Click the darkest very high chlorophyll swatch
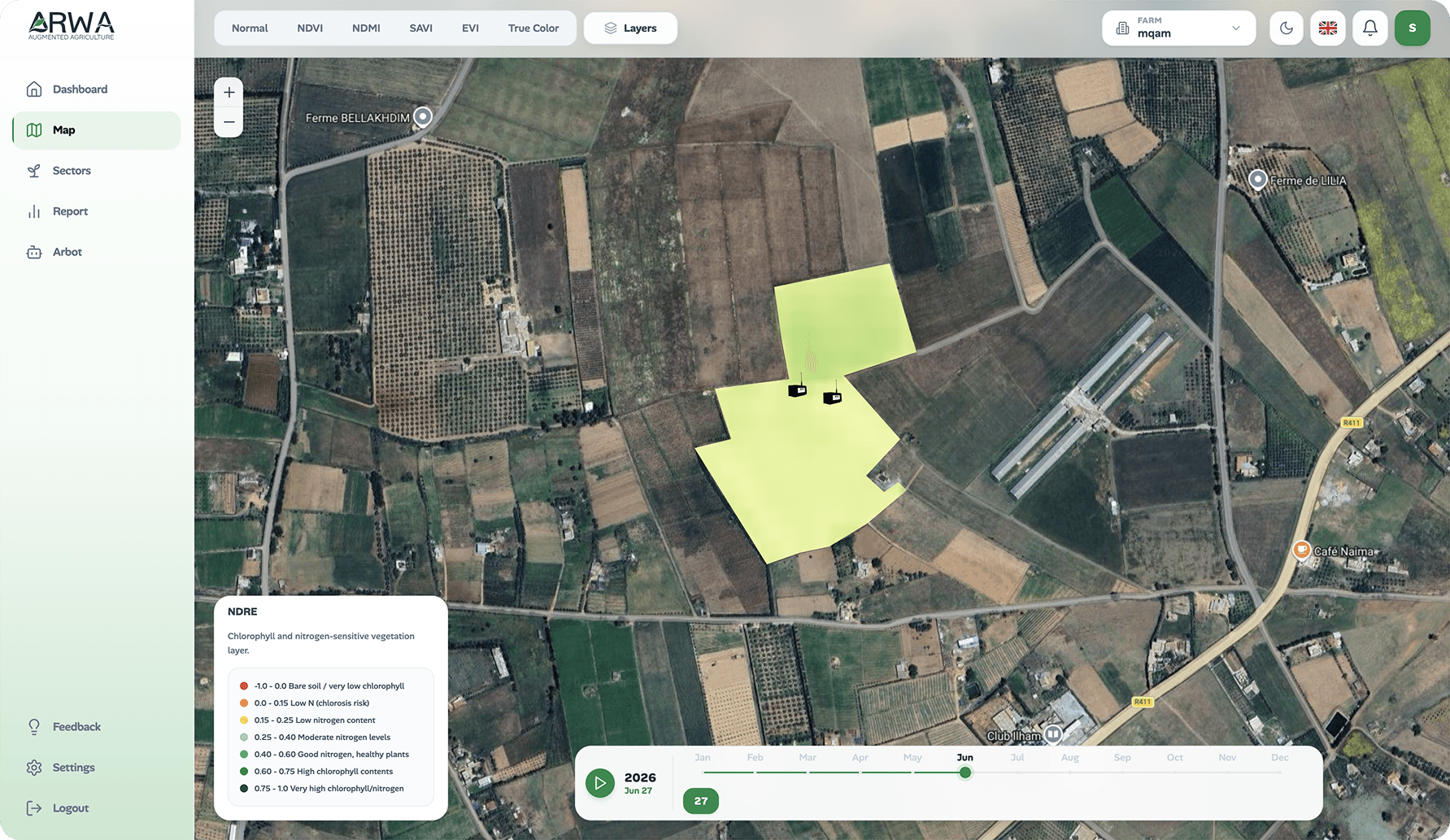 [x=244, y=789]
